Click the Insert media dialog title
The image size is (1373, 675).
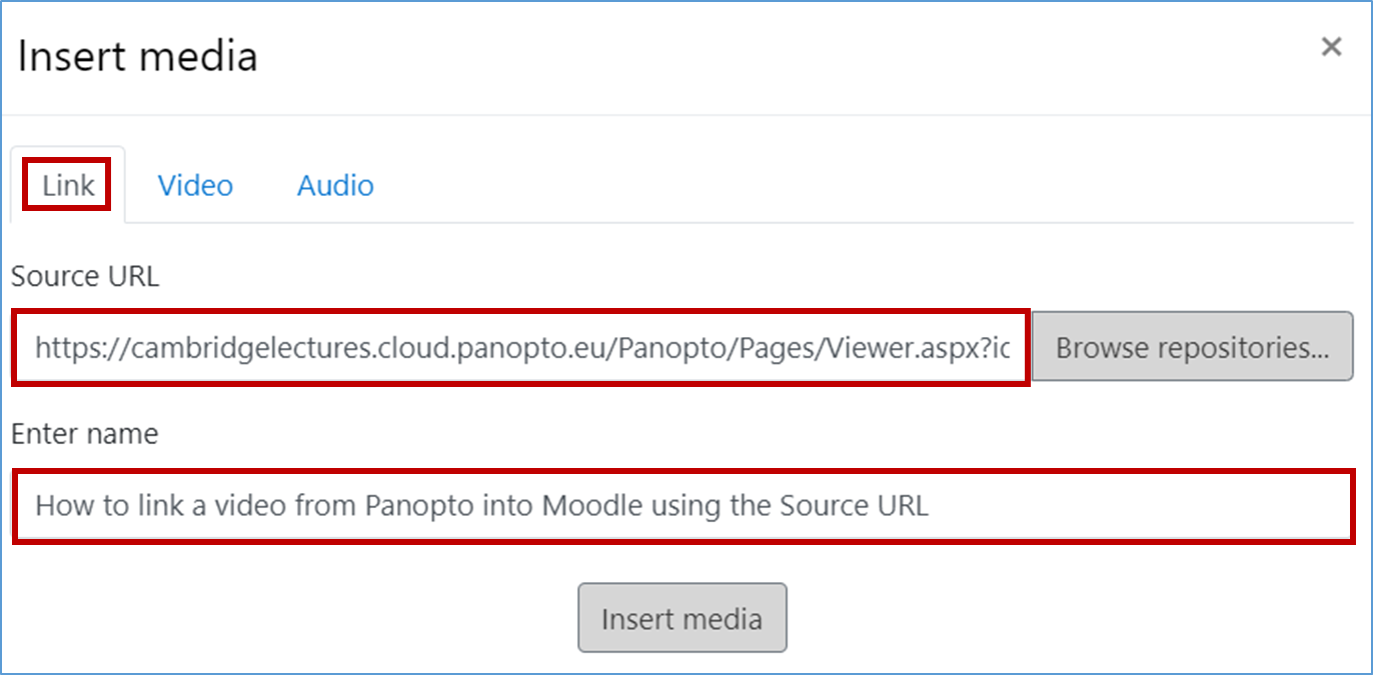[138, 56]
